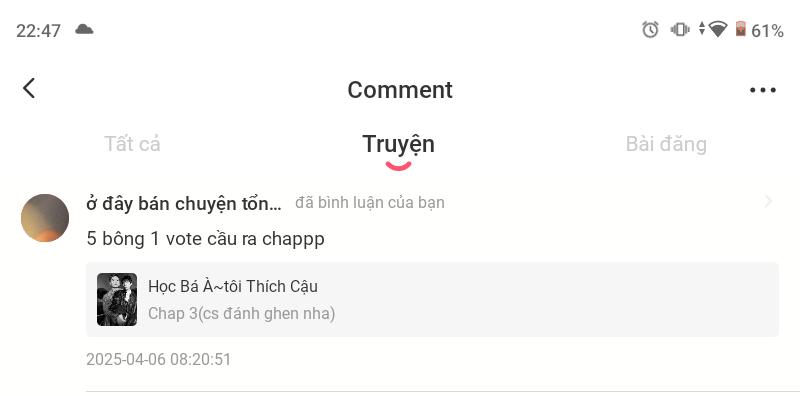The width and height of the screenshot is (800, 396).
Task: Open the story cover thumbnail
Action: (117, 300)
